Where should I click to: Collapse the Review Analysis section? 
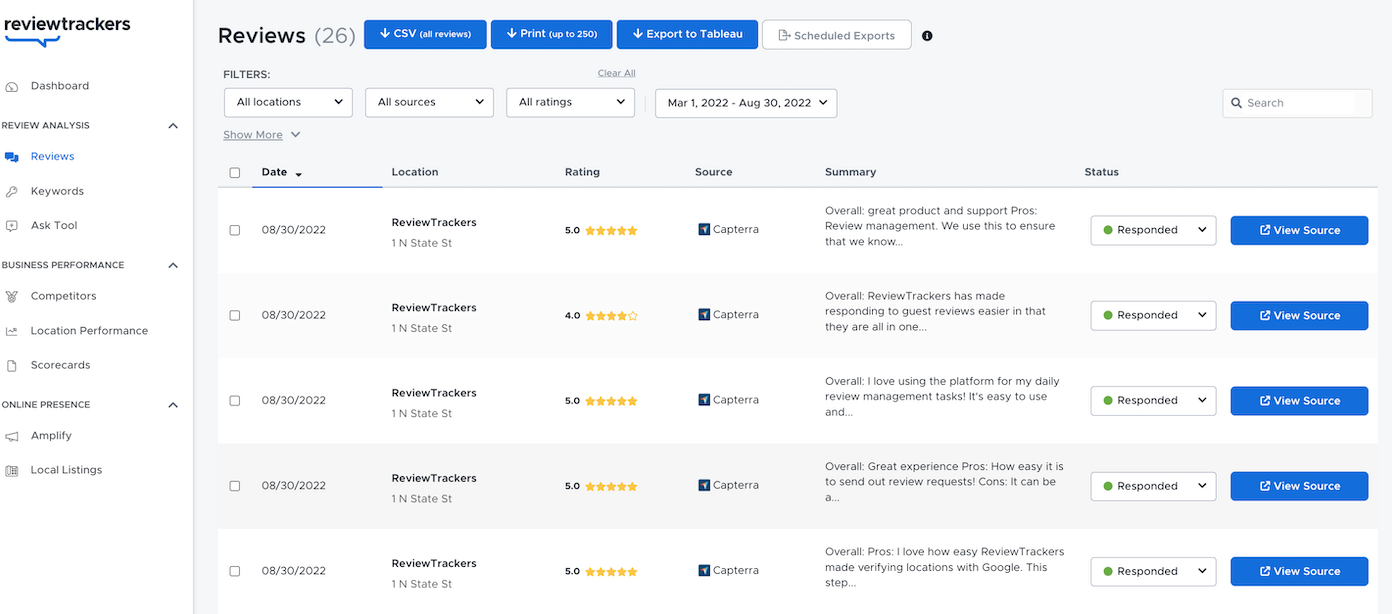(x=173, y=126)
